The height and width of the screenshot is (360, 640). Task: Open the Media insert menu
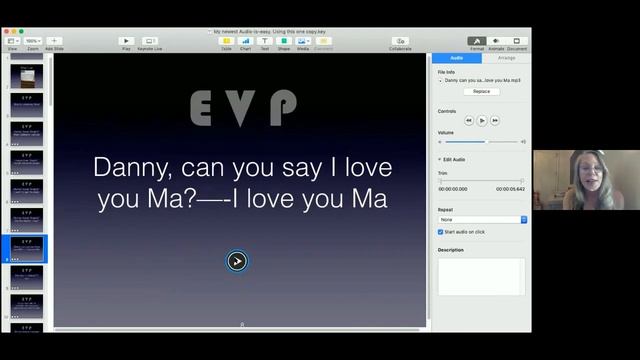[x=303, y=41]
